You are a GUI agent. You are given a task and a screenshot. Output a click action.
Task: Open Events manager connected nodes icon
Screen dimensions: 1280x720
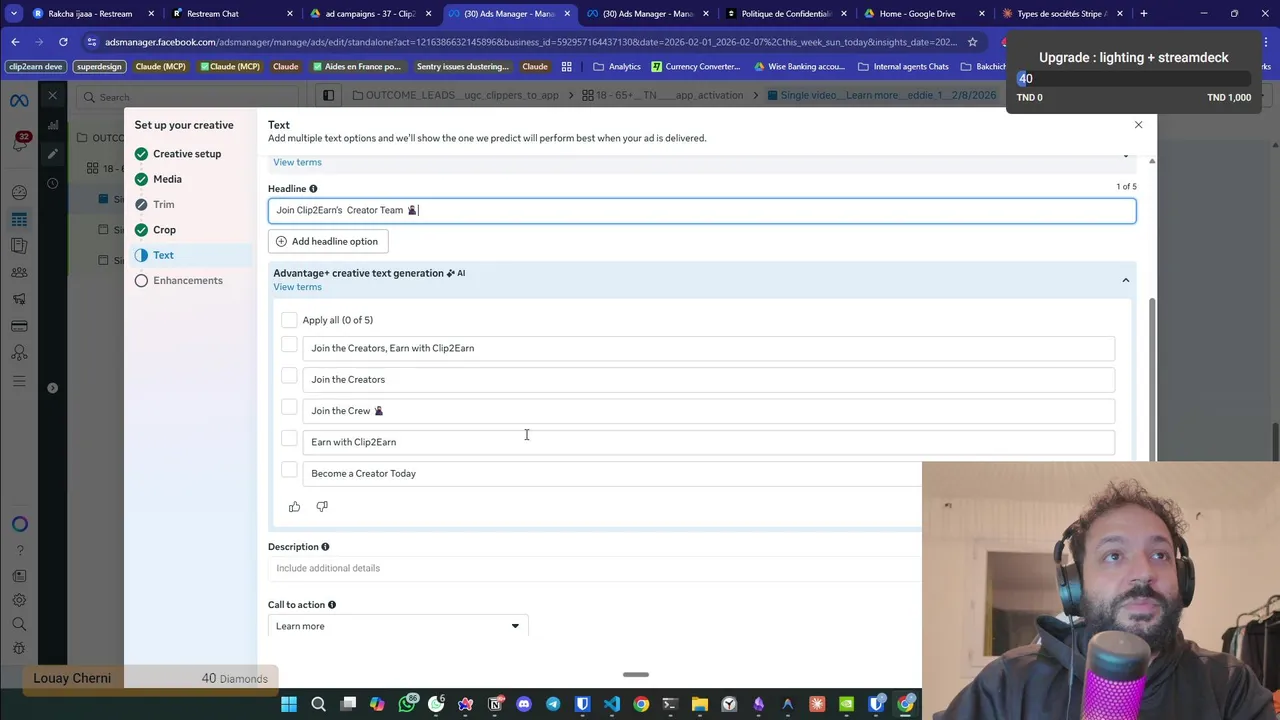tap(19, 353)
